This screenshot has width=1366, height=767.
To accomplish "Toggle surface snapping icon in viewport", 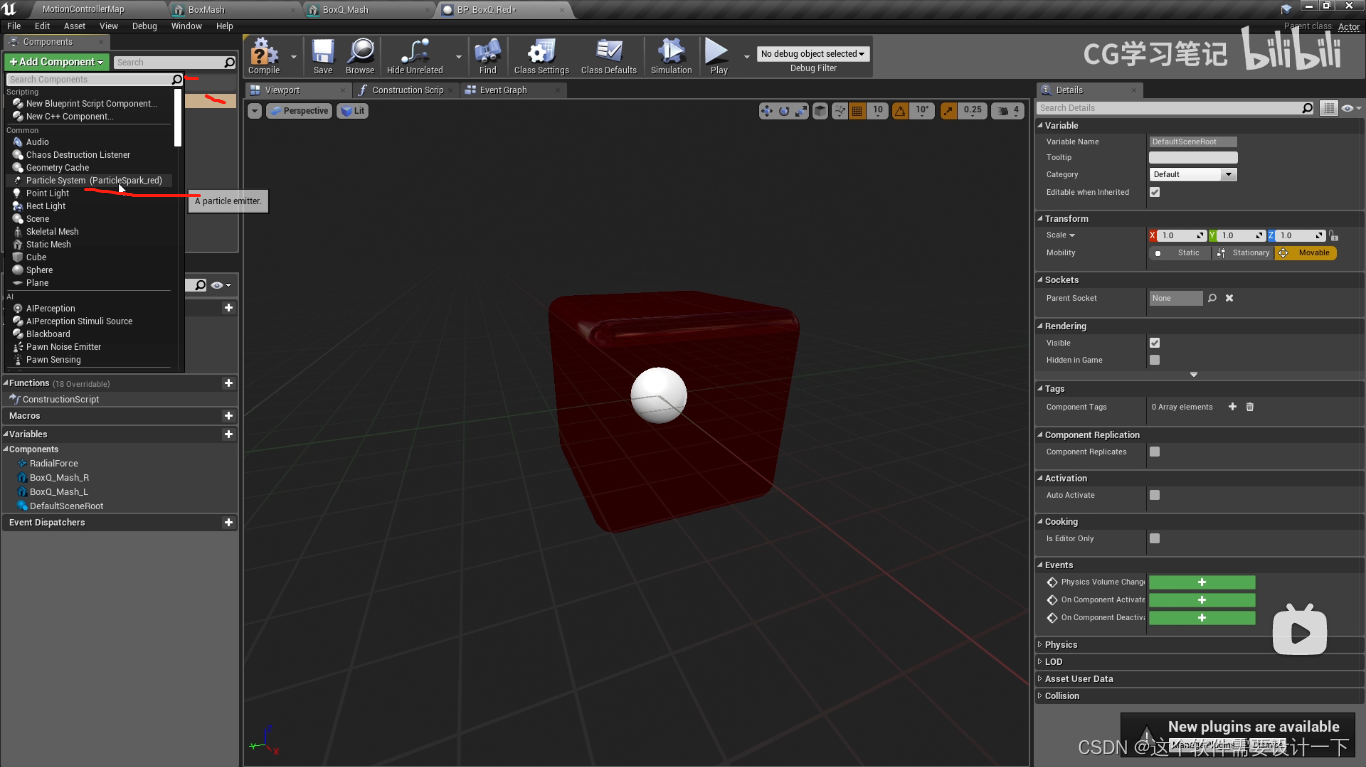I will (x=839, y=111).
